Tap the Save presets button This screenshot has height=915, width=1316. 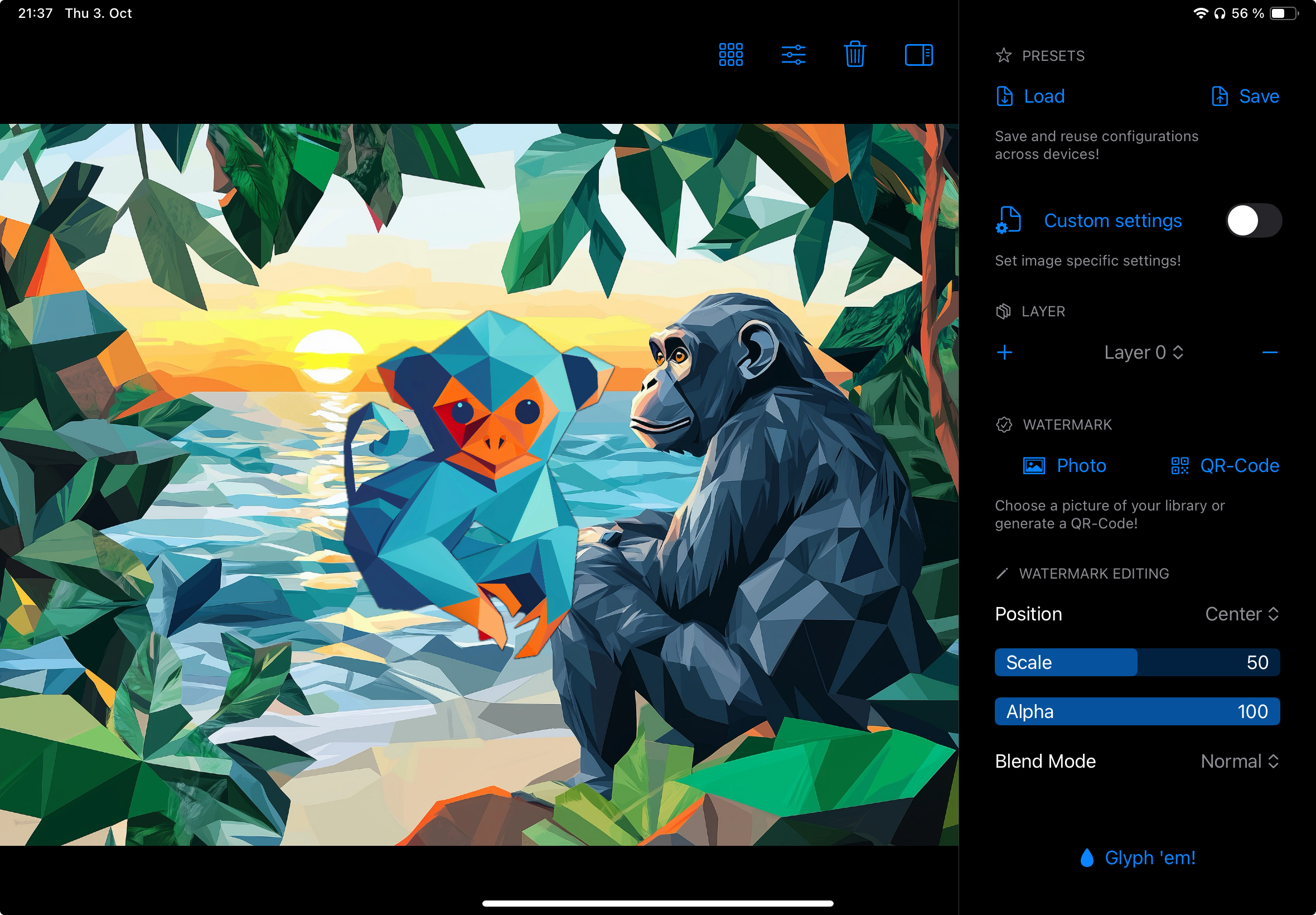click(1246, 97)
